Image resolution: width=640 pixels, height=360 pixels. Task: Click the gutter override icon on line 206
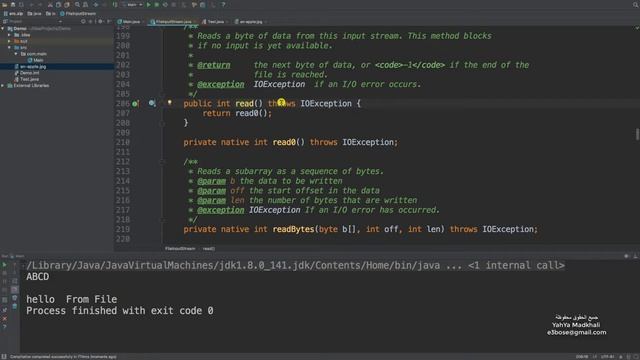tap(135, 104)
